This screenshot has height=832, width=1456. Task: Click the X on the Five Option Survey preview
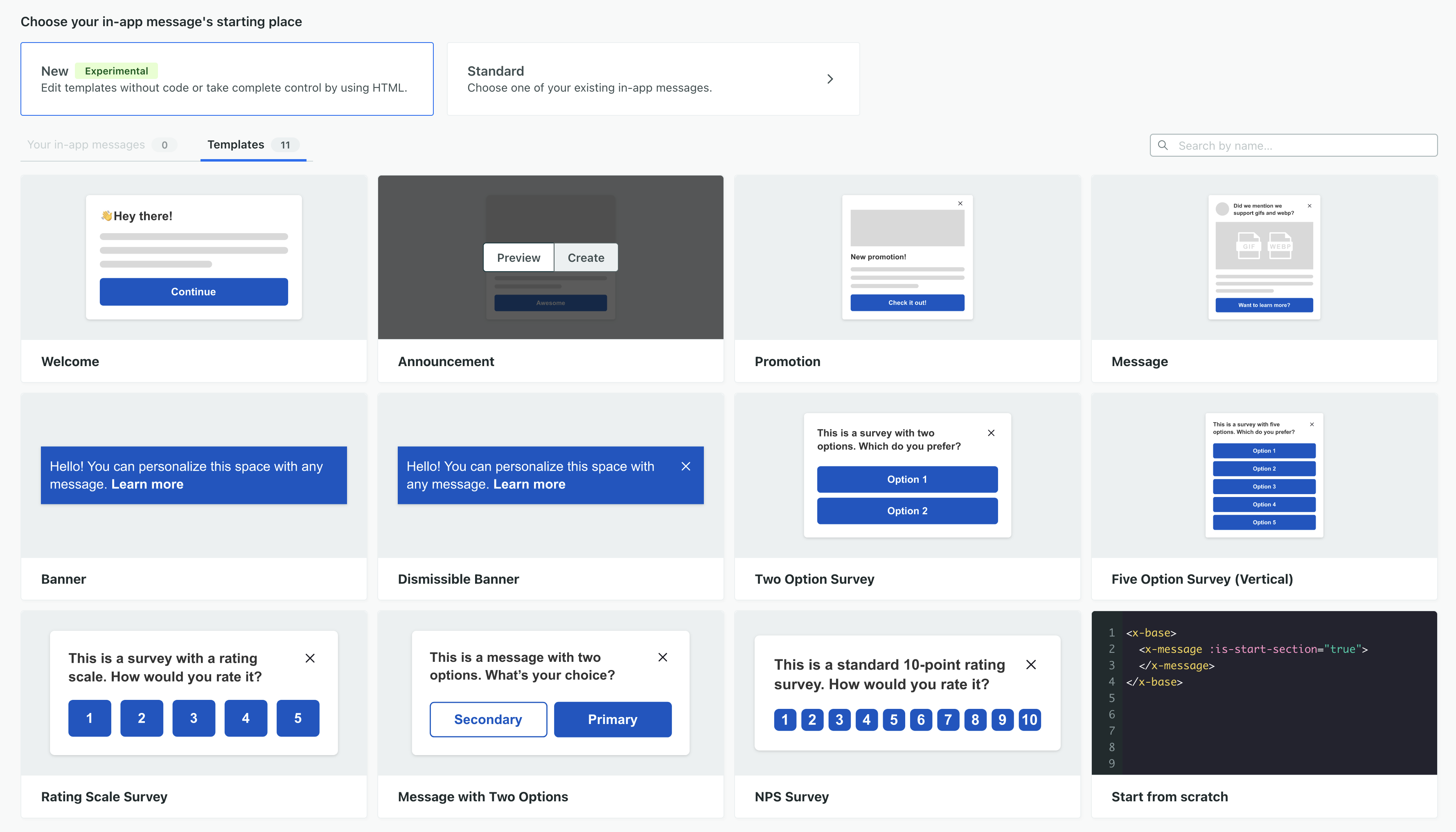[1312, 425]
